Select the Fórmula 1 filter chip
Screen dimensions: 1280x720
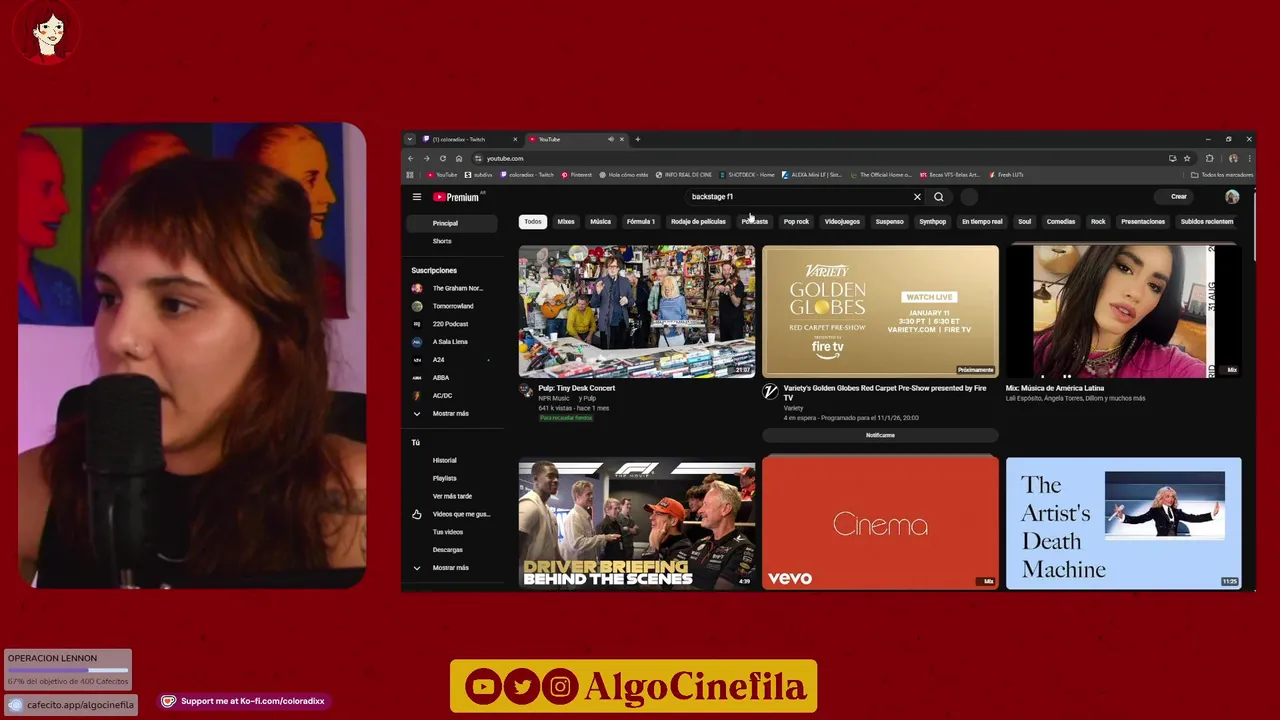[641, 221]
